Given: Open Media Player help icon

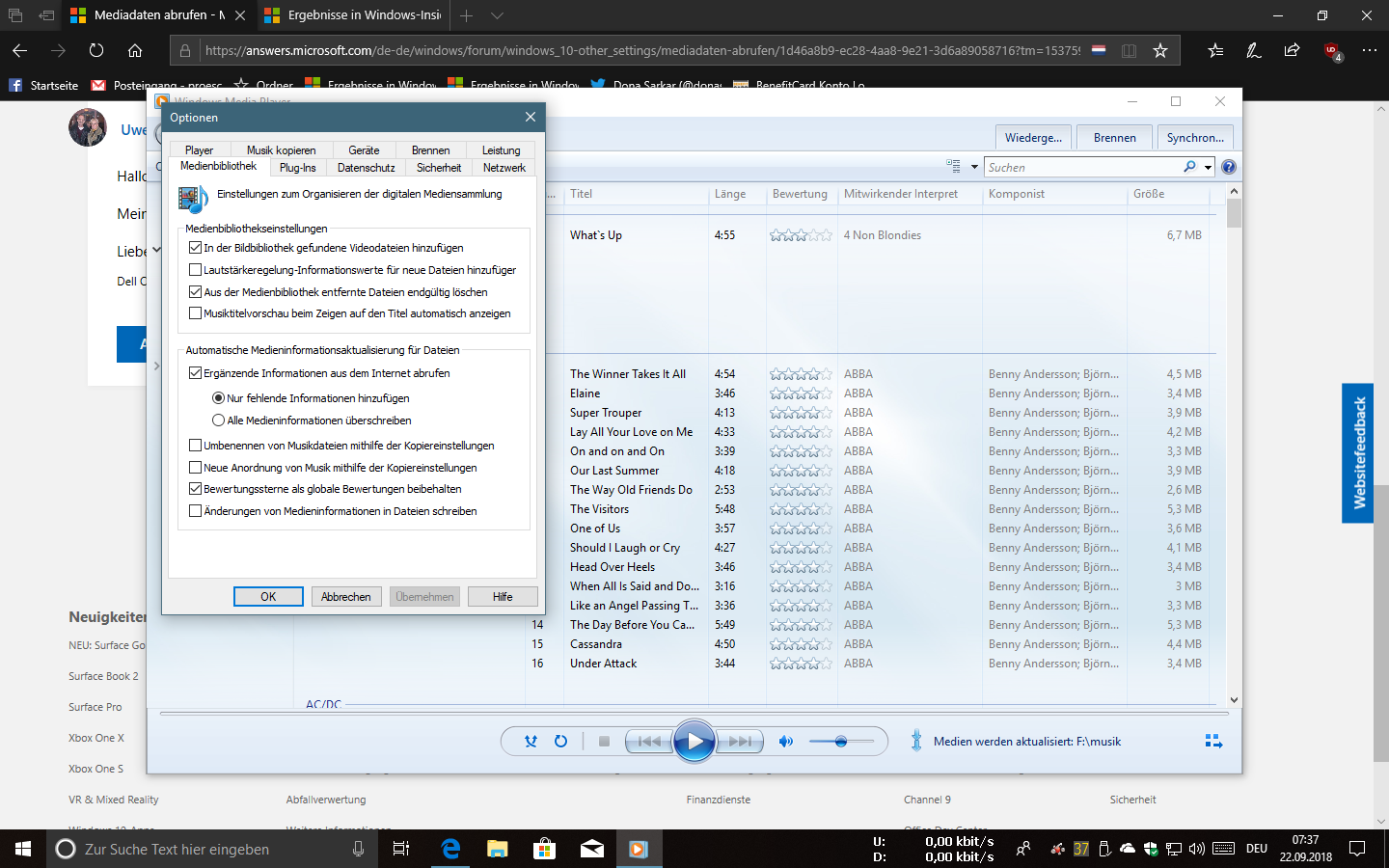Looking at the screenshot, I should 1229,167.
